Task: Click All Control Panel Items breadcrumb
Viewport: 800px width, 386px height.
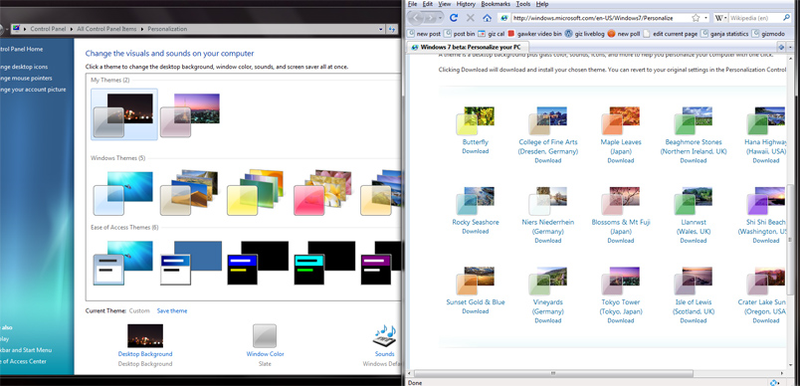Action: pos(107,29)
